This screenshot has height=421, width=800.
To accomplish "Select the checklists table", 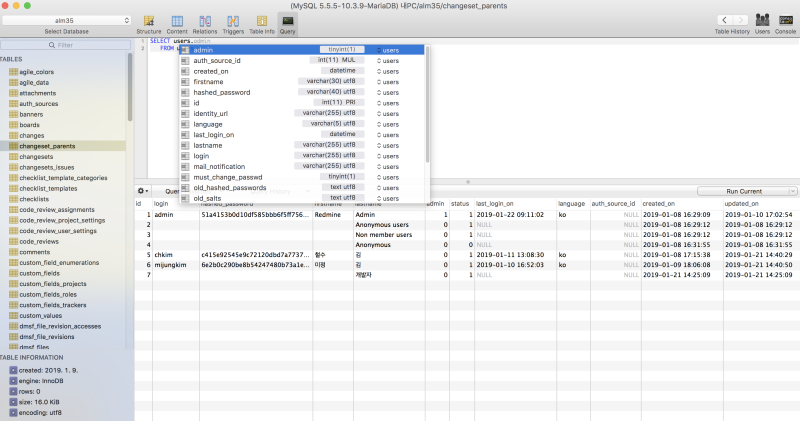I will point(34,199).
